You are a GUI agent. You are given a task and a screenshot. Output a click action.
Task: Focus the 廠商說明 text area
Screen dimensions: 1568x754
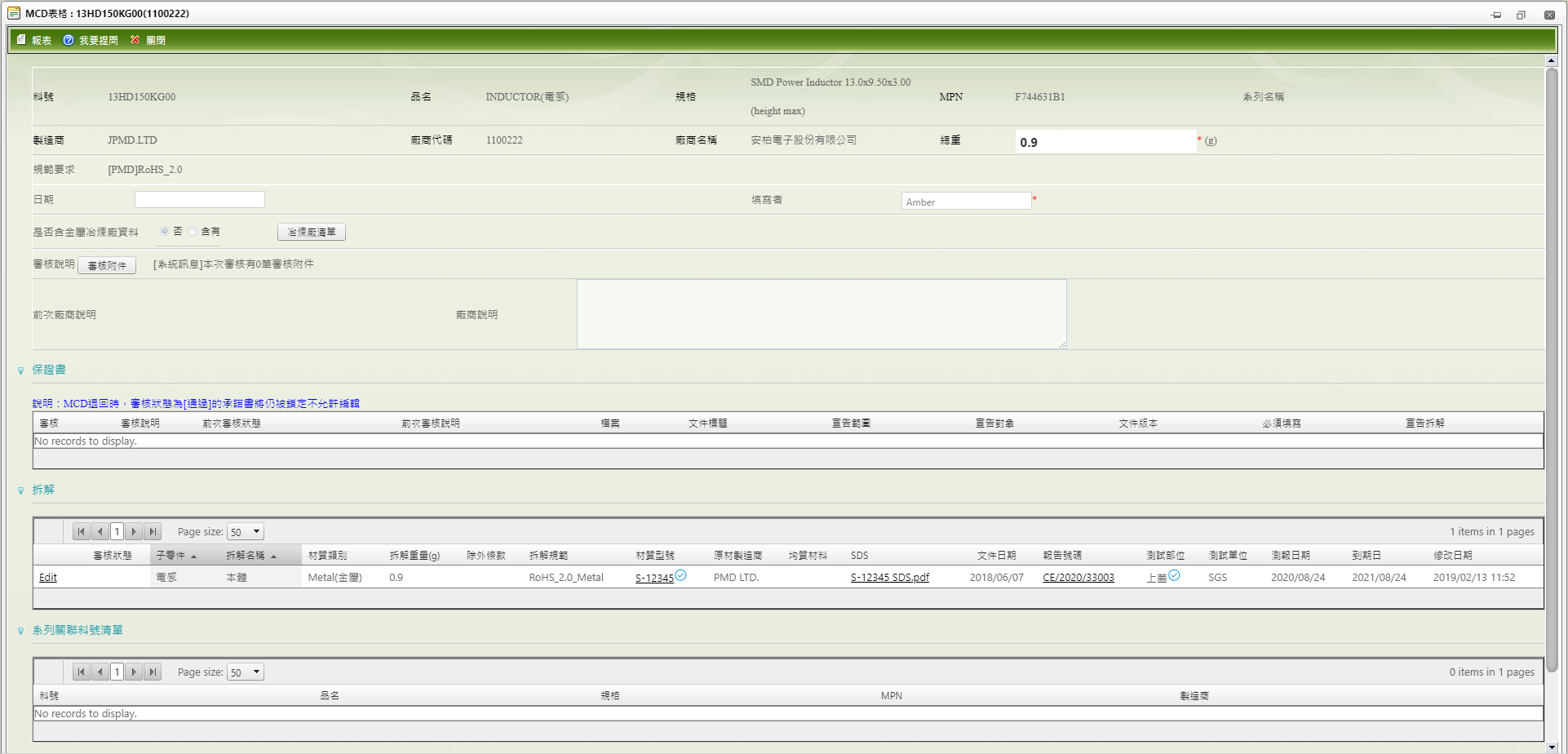822,314
